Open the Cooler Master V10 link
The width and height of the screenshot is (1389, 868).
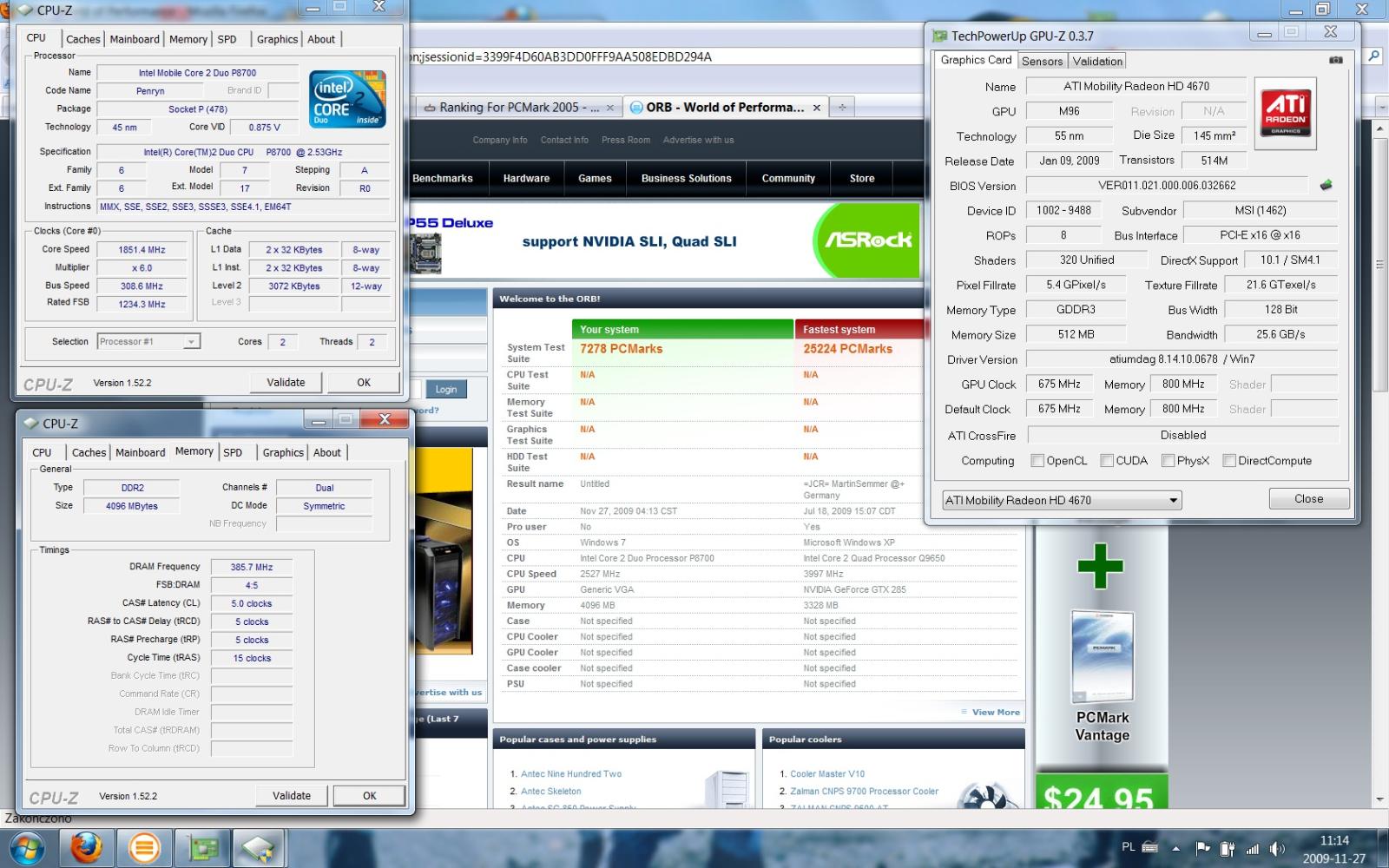point(827,773)
